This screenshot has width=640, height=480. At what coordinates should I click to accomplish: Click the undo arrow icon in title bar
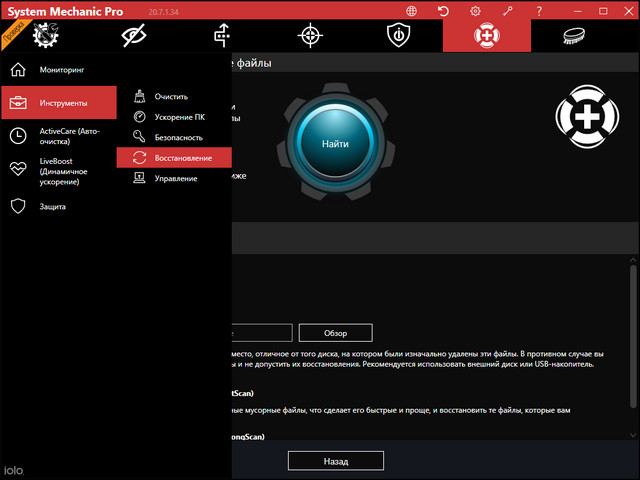pyautogui.click(x=444, y=10)
